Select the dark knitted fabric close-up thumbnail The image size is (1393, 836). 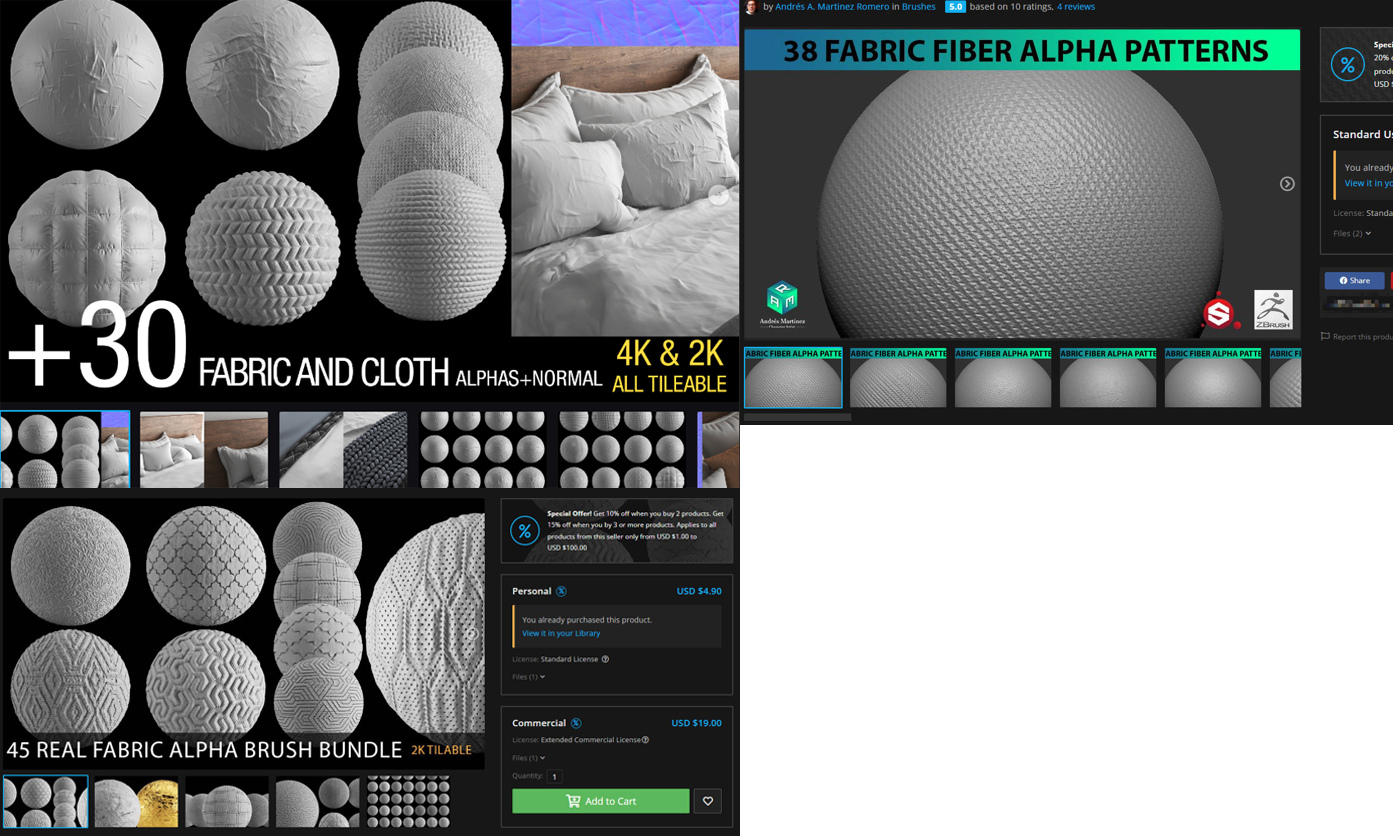[x=343, y=449]
